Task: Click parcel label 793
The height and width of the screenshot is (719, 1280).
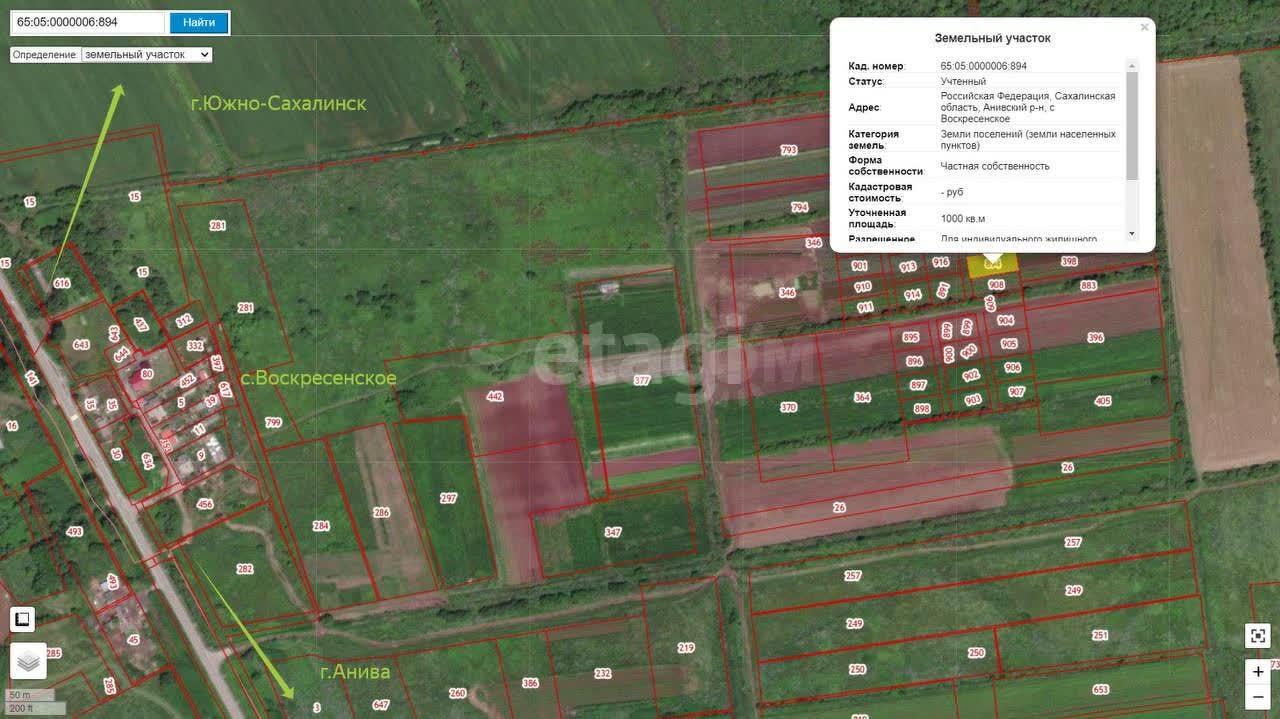Action: pyautogui.click(x=788, y=151)
